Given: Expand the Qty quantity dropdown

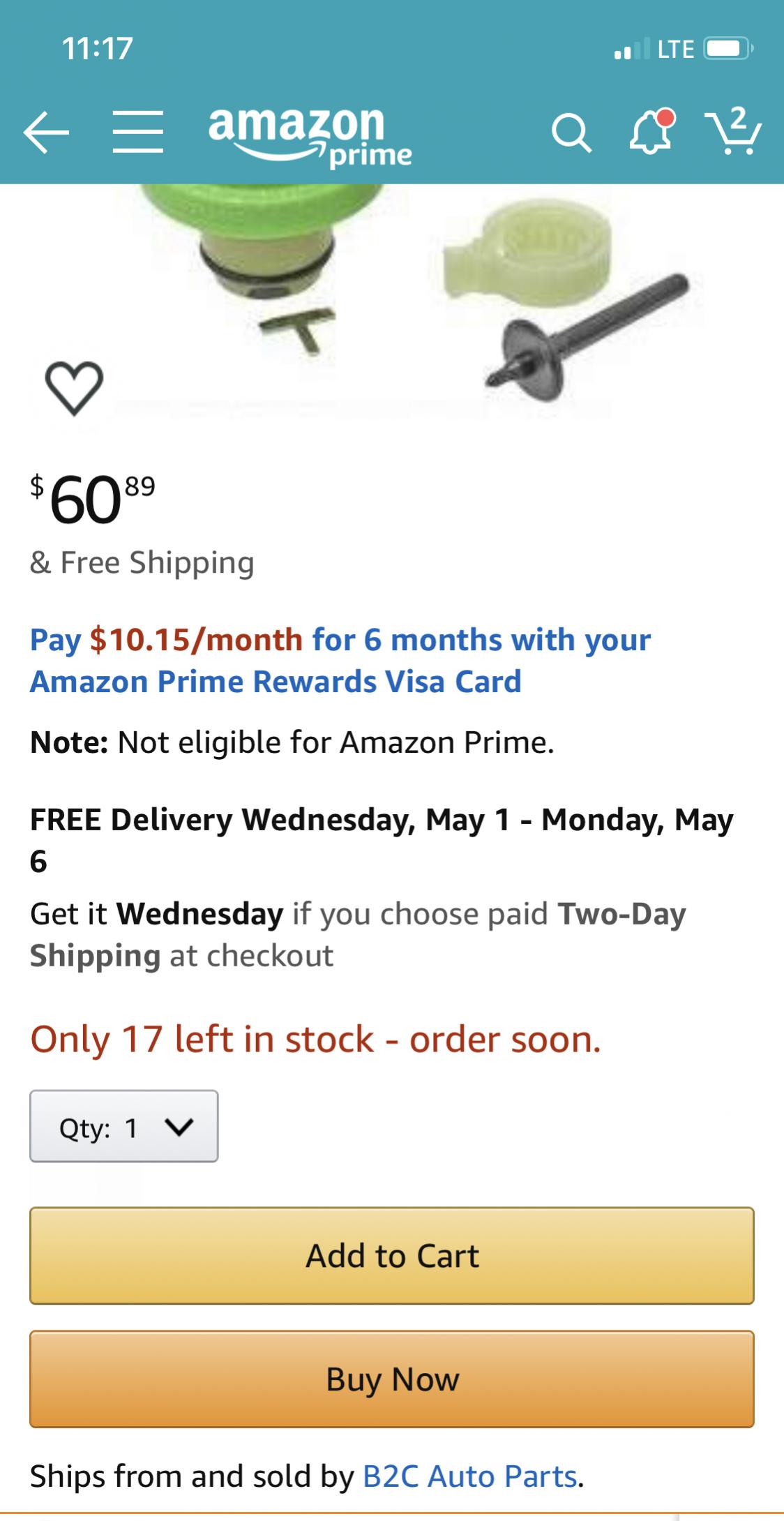Looking at the screenshot, I should (124, 1126).
